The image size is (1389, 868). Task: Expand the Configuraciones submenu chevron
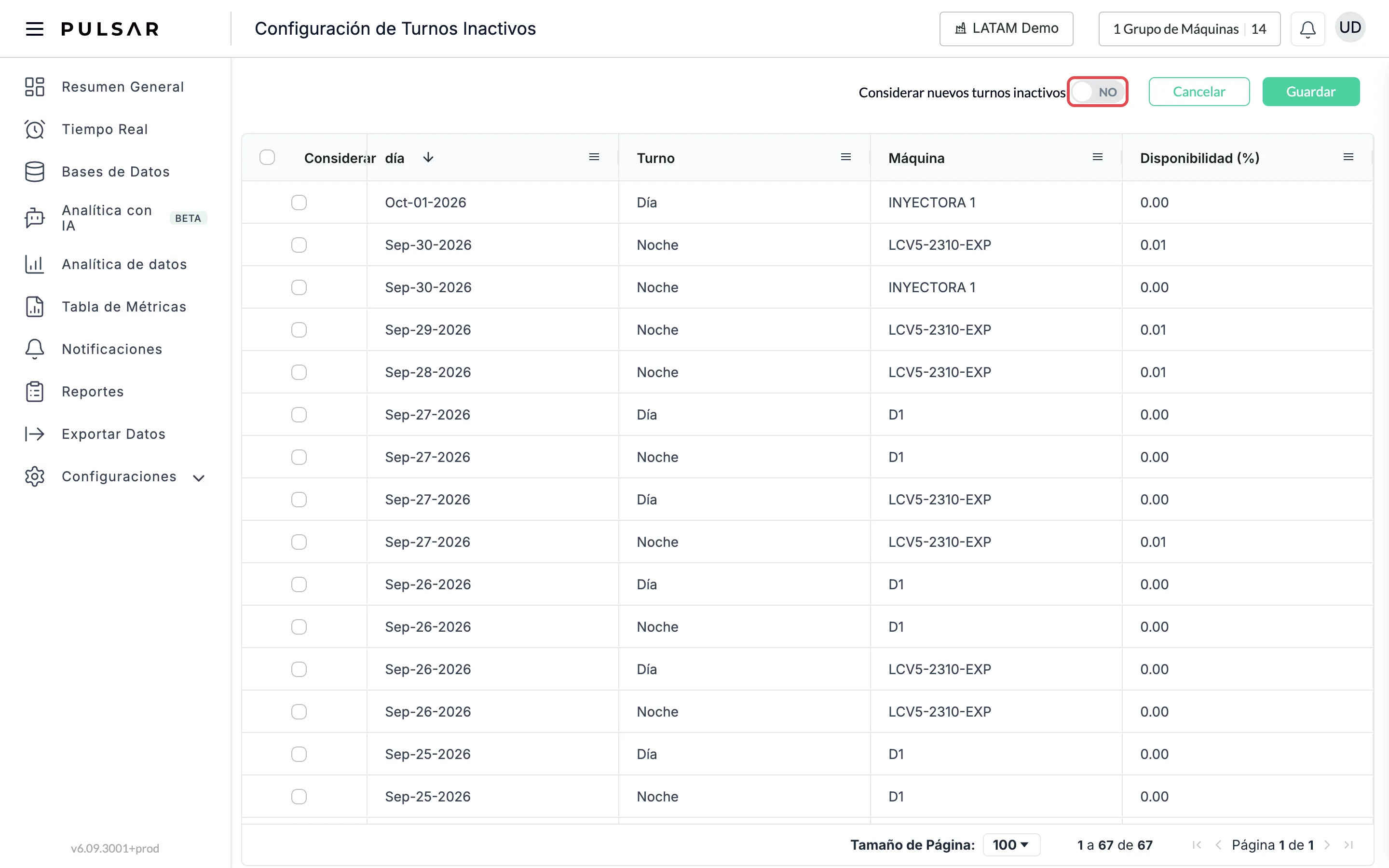[199, 477]
